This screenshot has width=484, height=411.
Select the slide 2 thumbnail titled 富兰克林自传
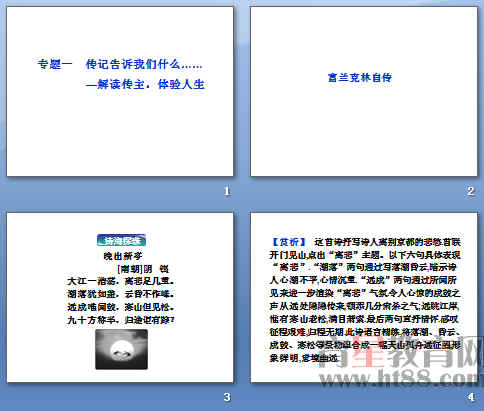364,91
